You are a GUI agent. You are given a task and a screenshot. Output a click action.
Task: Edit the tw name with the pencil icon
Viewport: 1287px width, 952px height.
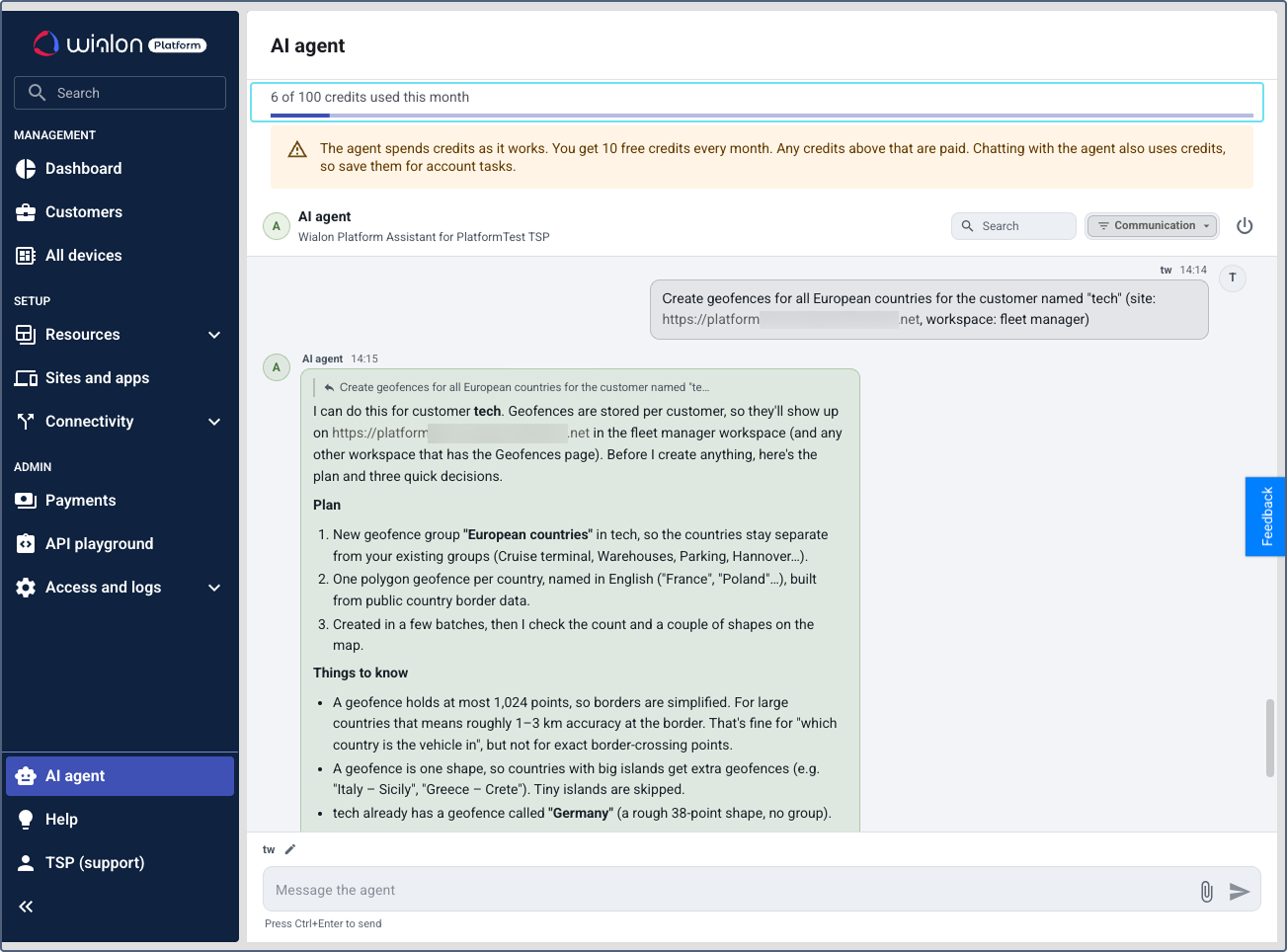click(290, 849)
